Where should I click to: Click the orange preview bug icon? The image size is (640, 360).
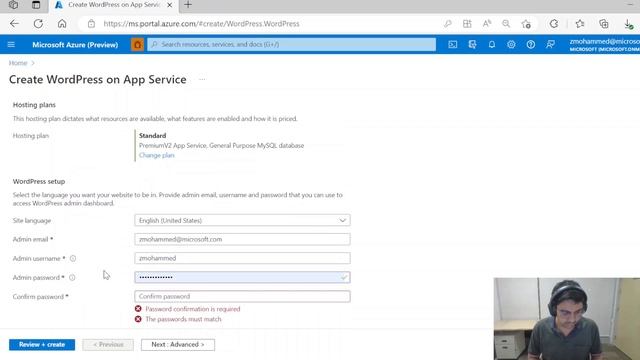click(138, 44)
